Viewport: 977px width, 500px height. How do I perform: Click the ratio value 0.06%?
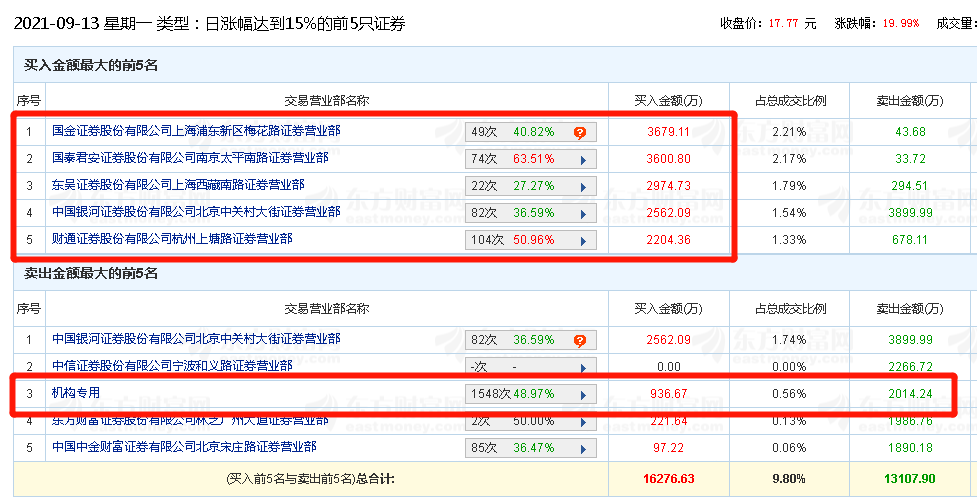click(x=789, y=448)
